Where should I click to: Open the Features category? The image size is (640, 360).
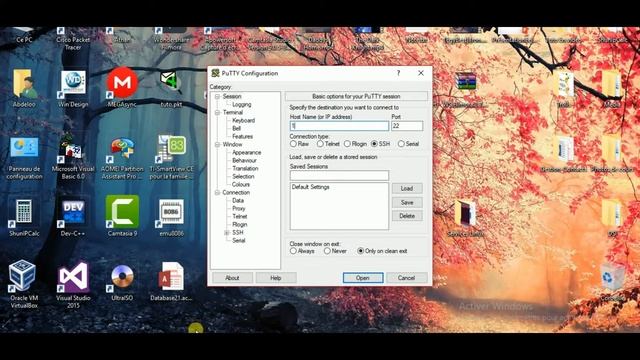click(x=242, y=136)
